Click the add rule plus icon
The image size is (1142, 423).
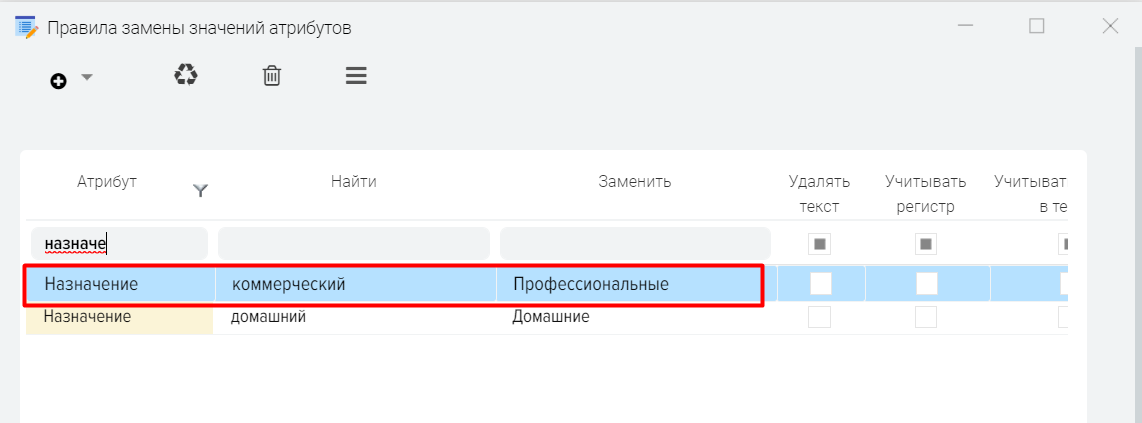(x=58, y=82)
